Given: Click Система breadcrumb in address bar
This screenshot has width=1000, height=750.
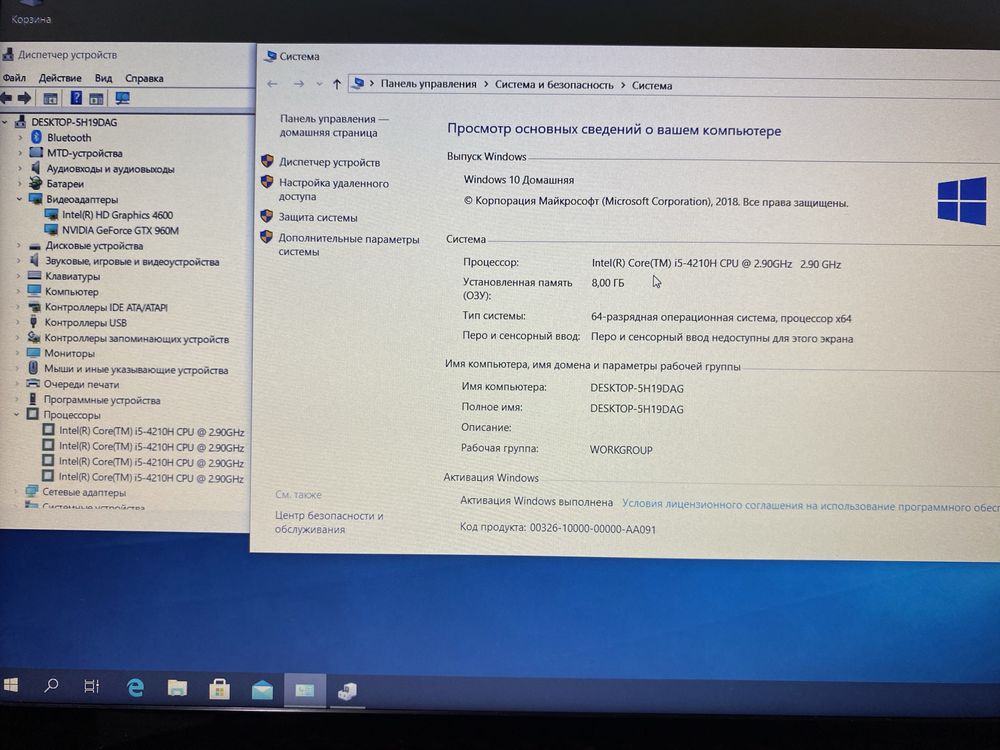Looking at the screenshot, I should [652, 85].
